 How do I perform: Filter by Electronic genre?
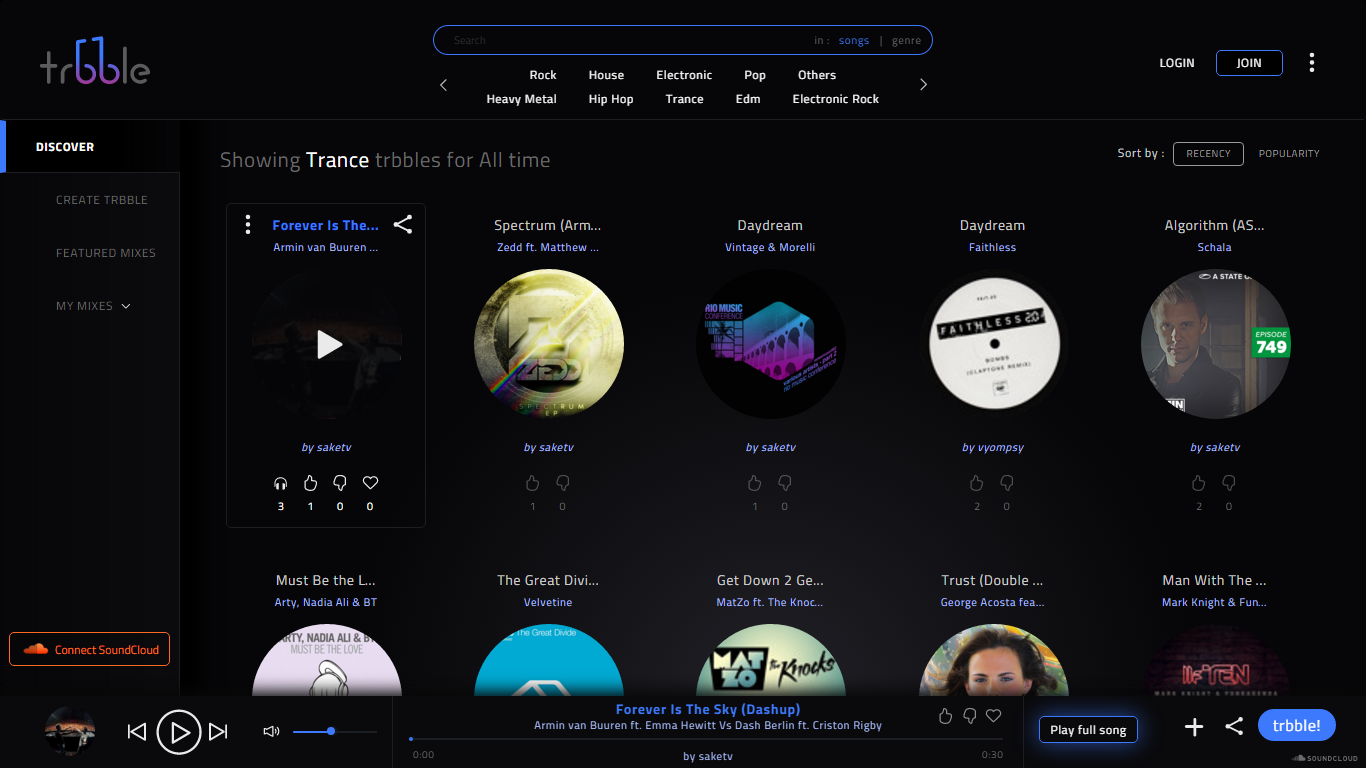(684, 75)
